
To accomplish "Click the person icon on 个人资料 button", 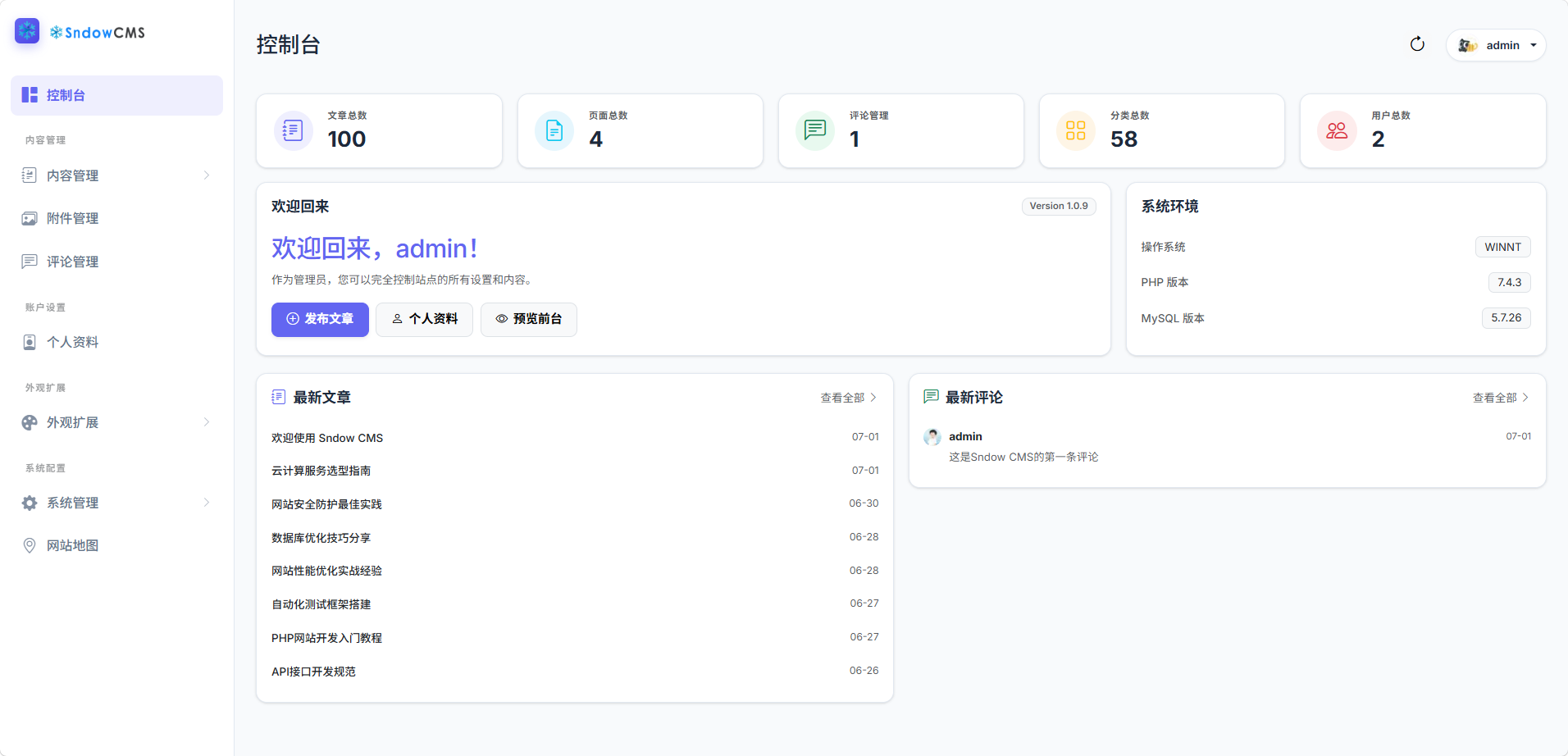I will (397, 319).
